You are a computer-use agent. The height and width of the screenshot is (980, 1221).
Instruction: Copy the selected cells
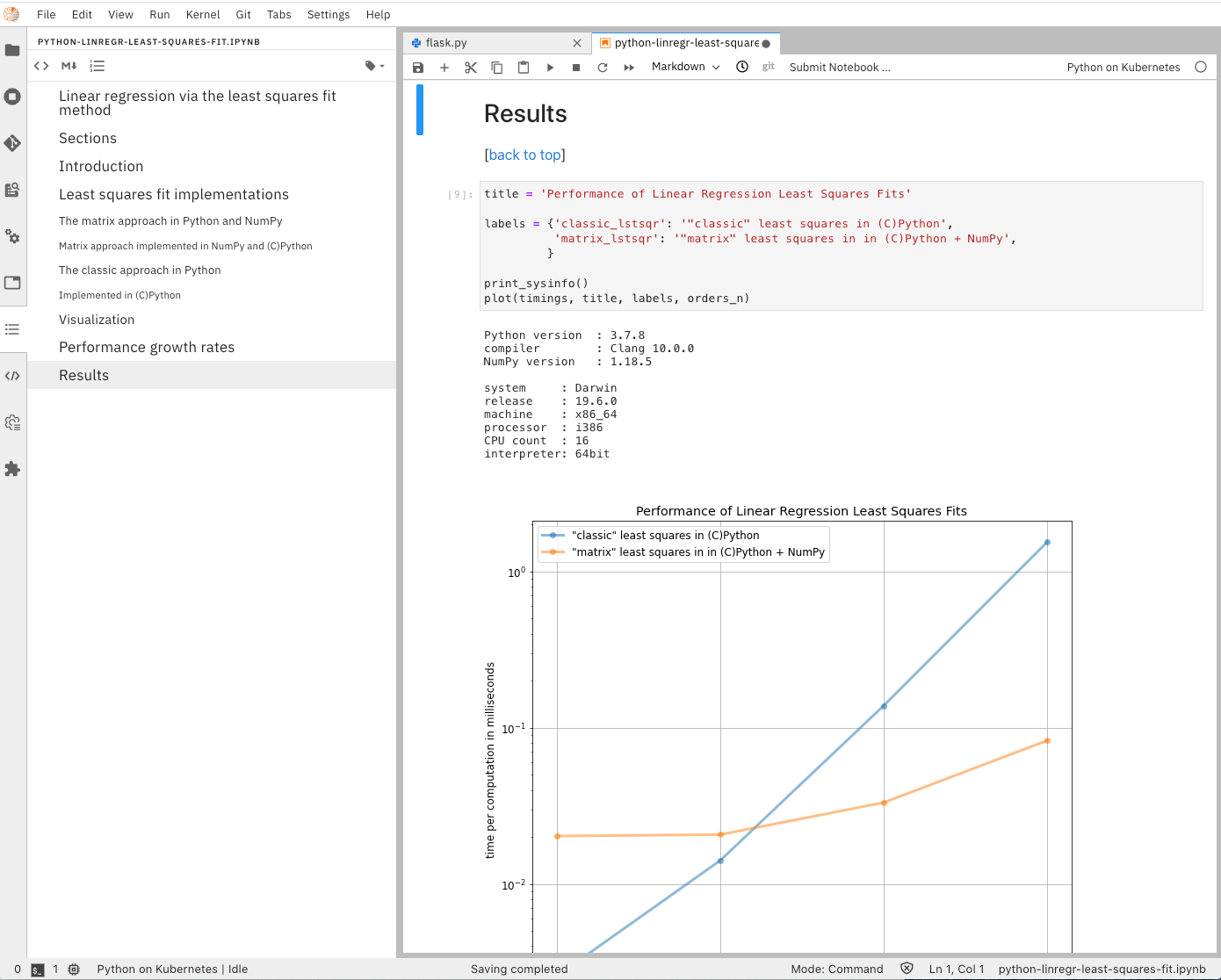tap(497, 68)
